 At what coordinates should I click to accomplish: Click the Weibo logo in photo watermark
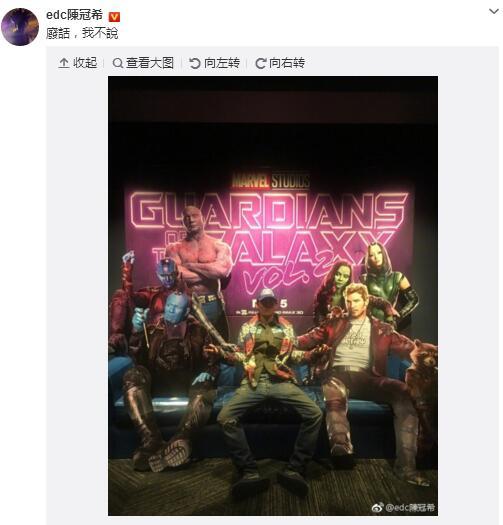pos(377,508)
